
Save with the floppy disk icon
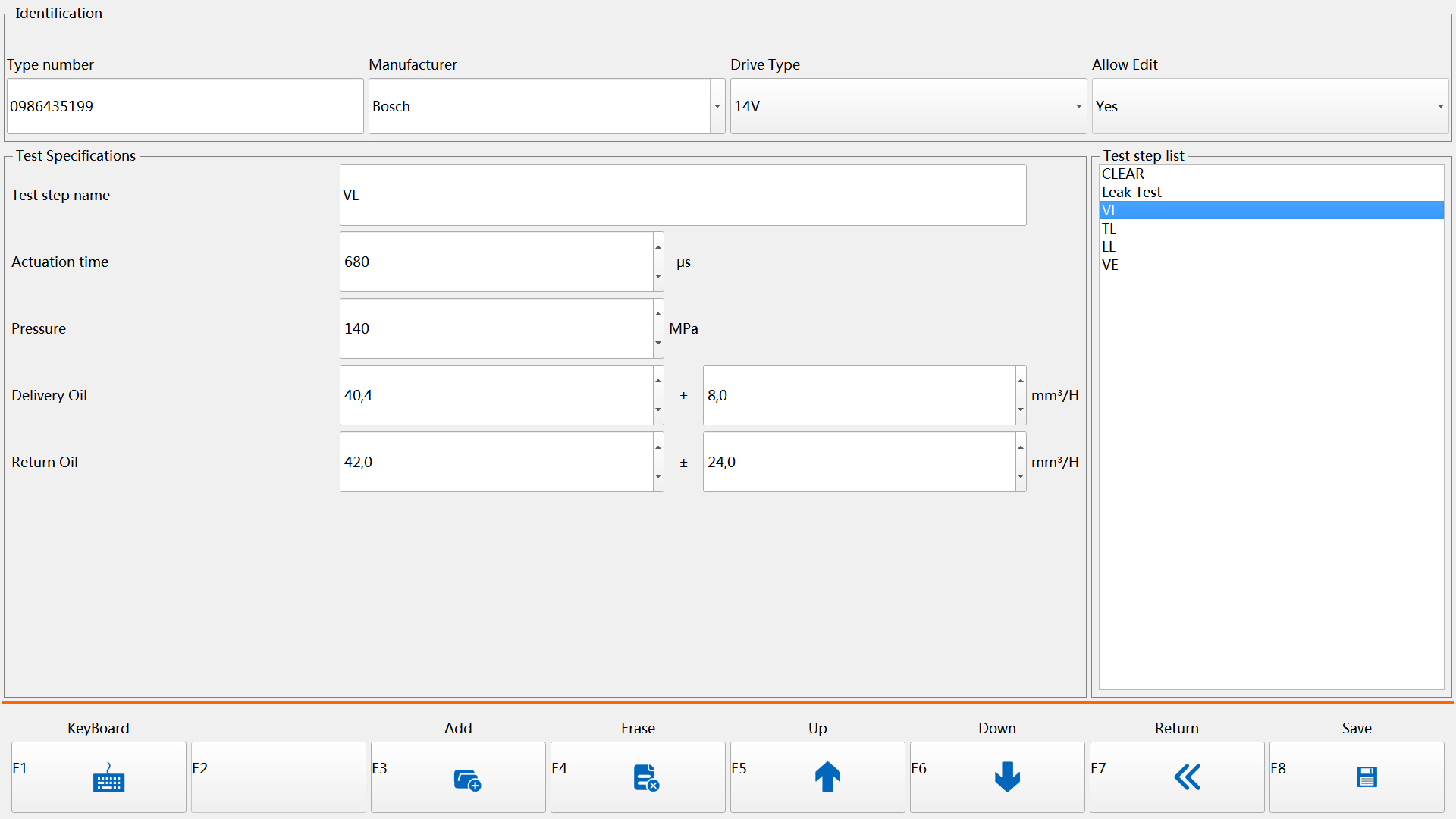click(1367, 777)
